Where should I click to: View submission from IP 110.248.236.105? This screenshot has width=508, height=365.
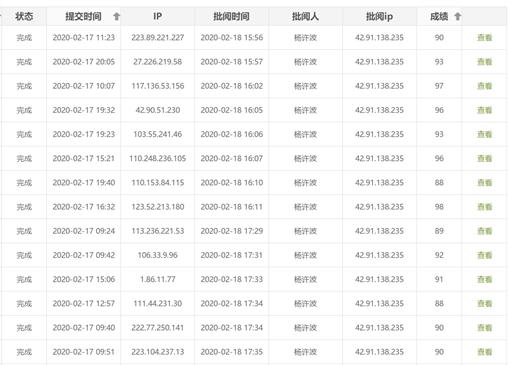coord(484,158)
